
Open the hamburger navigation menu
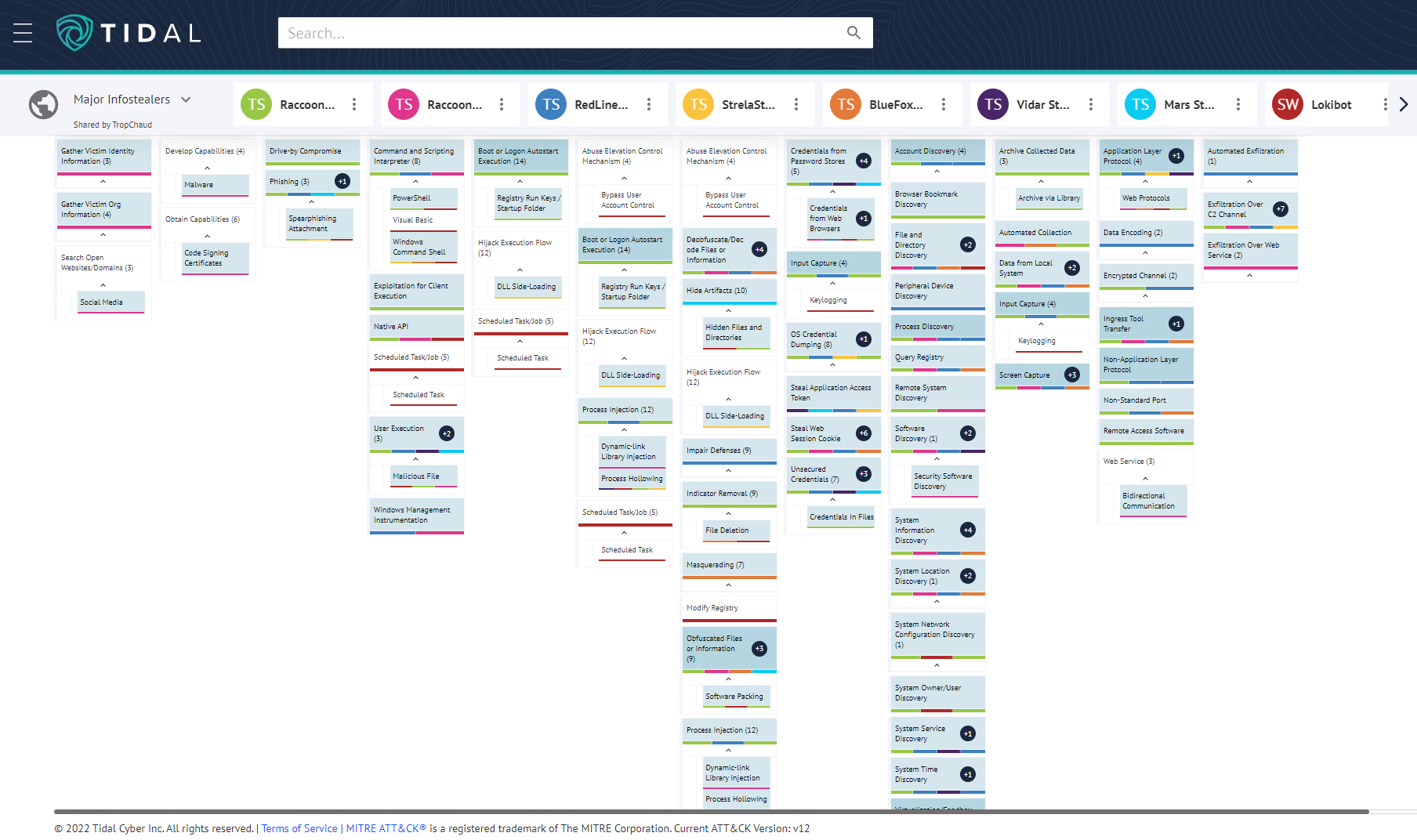click(x=23, y=33)
